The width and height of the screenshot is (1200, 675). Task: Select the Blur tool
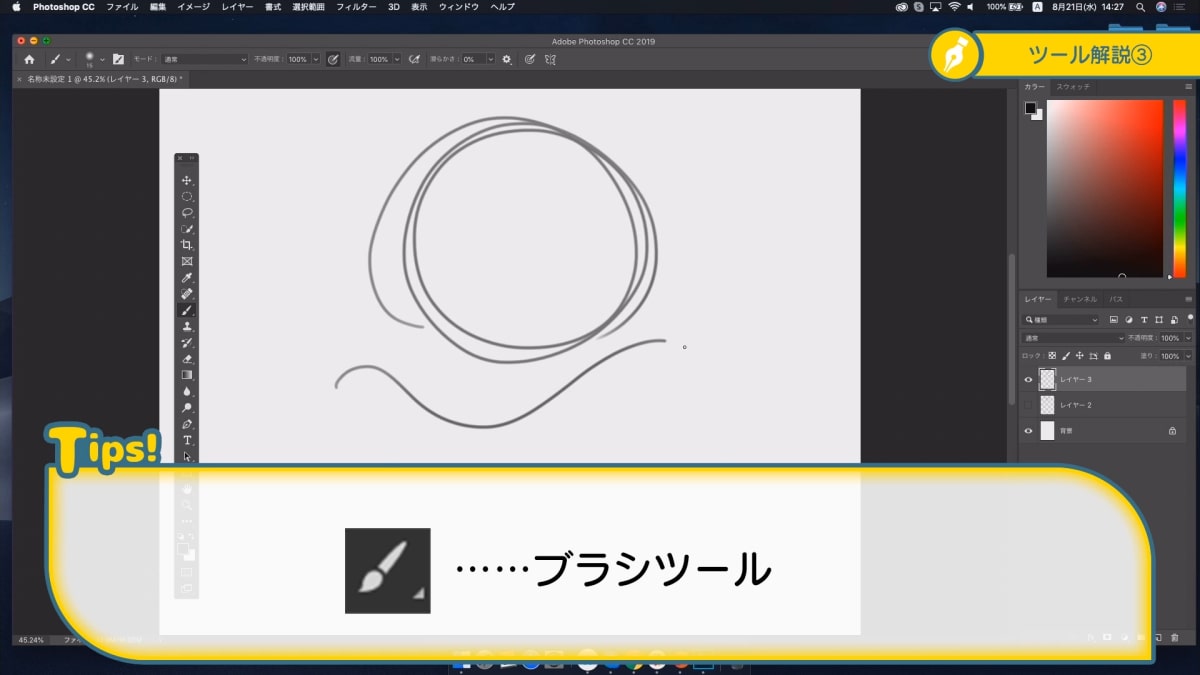pos(187,392)
